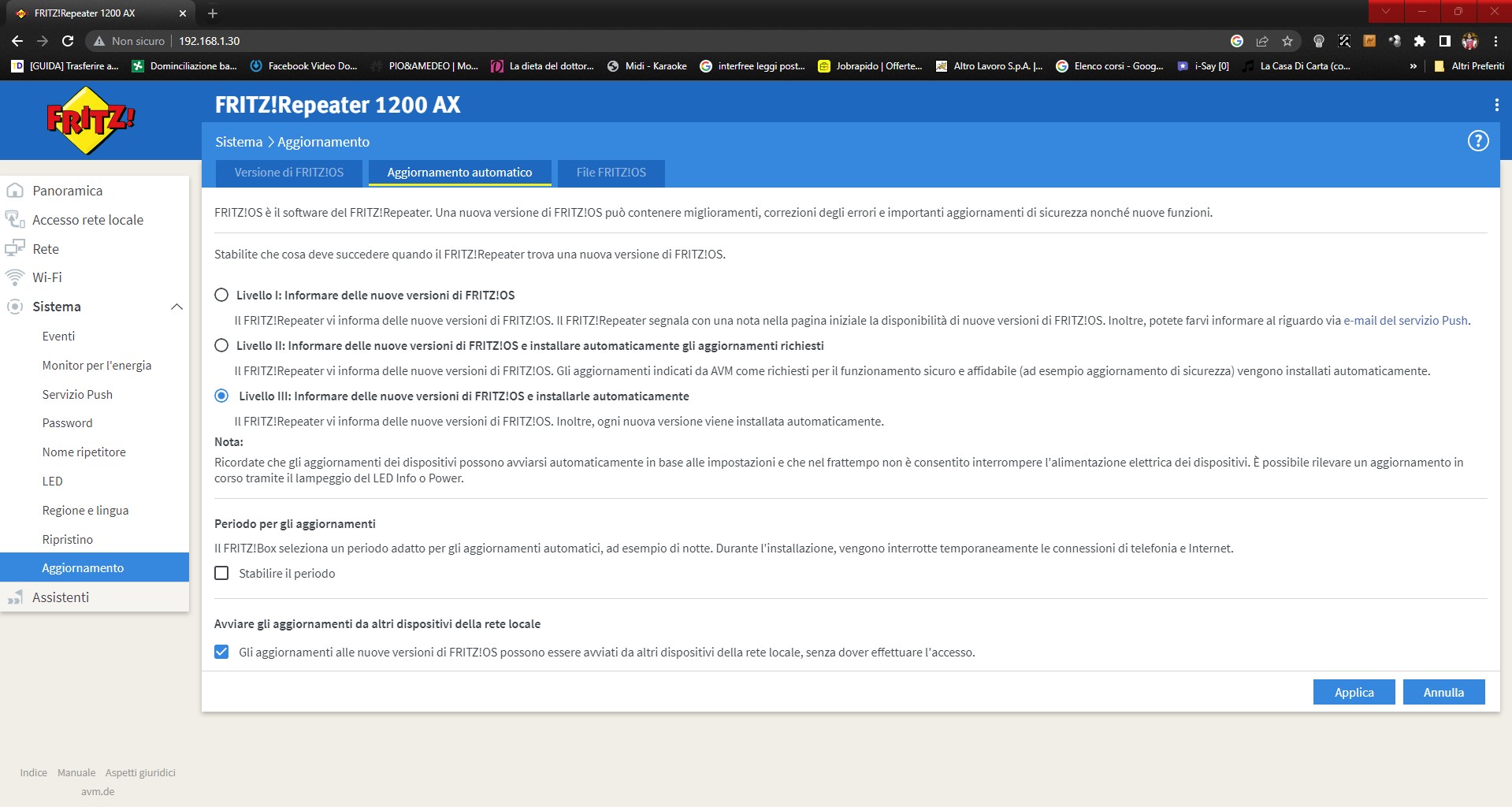Enable Stabilire il periodo checkbox
Viewport: 1512px width, 807px height.
[221, 573]
